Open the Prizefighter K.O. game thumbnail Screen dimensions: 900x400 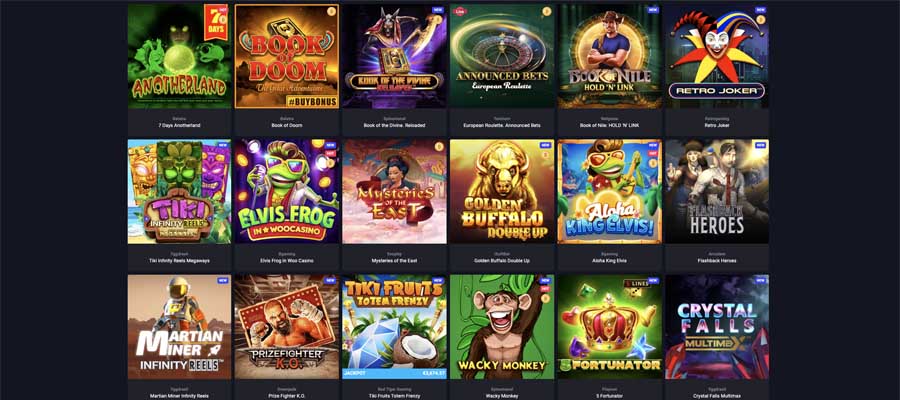click(x=287, y=327)
